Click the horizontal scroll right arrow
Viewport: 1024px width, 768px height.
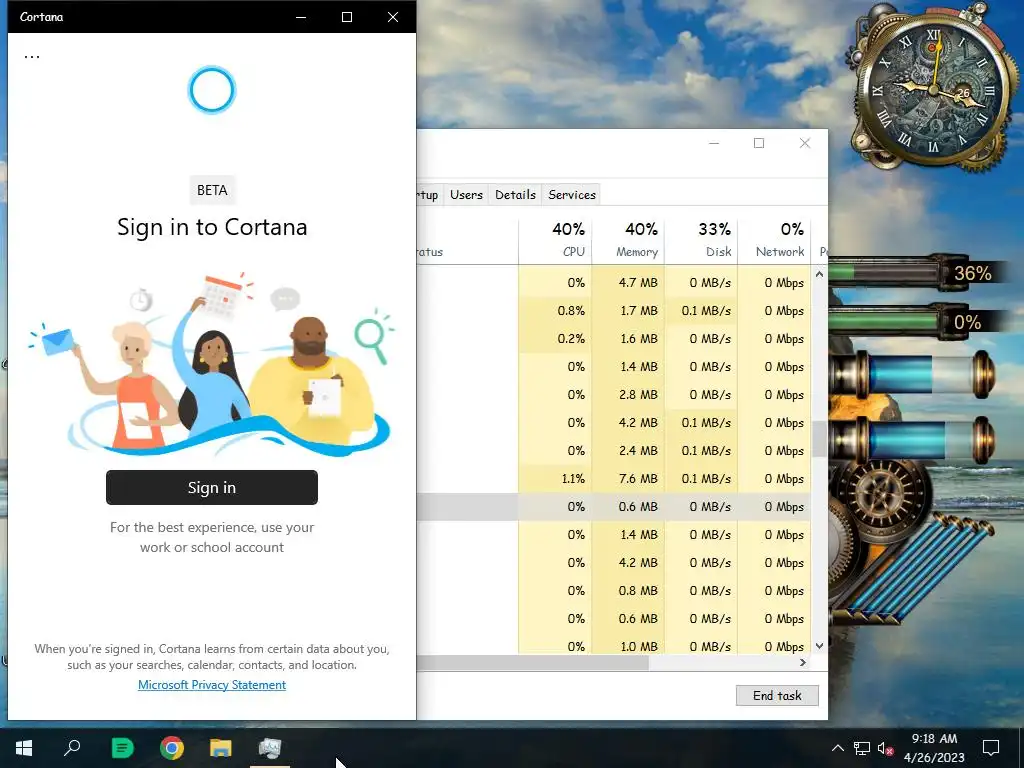(x=803, y=663)
